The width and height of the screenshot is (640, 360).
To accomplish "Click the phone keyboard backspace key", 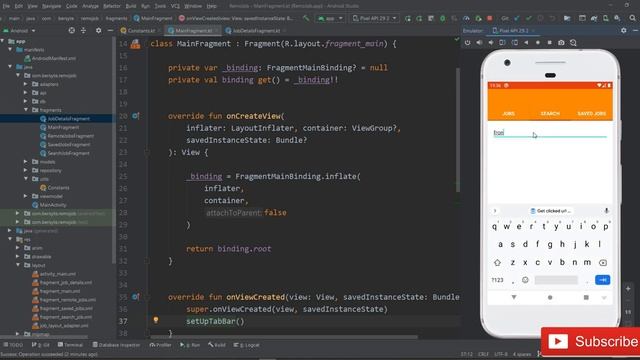I will coord(603,263).
